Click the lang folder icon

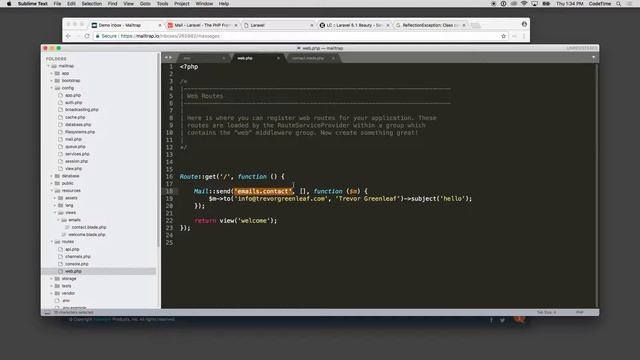(60, 205)
